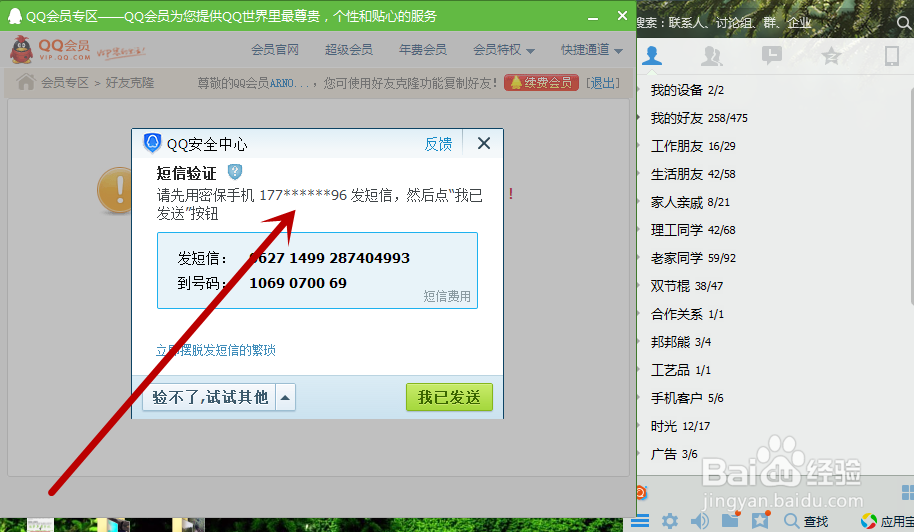Open 年费会员 in the navigation bar
The height and width of the screenshot is (532, 914).
click(x=423, y=50)
